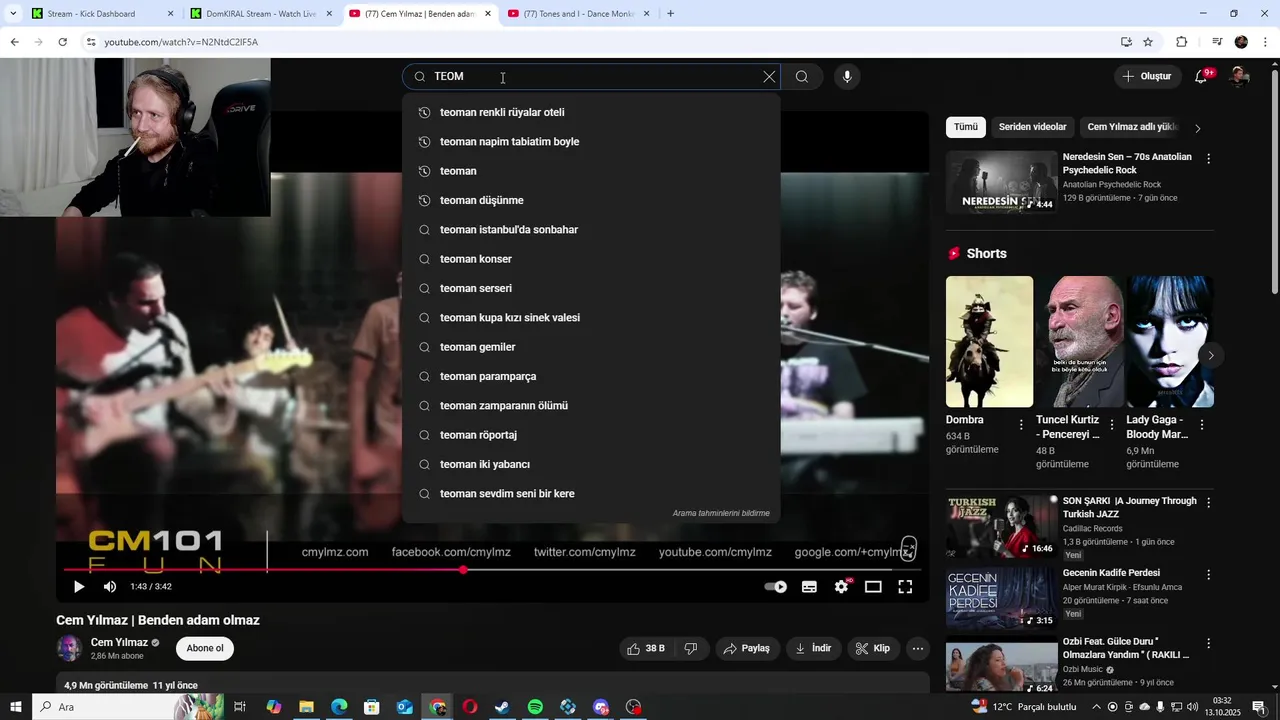The width and height of the screenshot is (1280, 720).
Task: Open options menu for Tuncel Kurtiz short
Action: pos(1111,425)
